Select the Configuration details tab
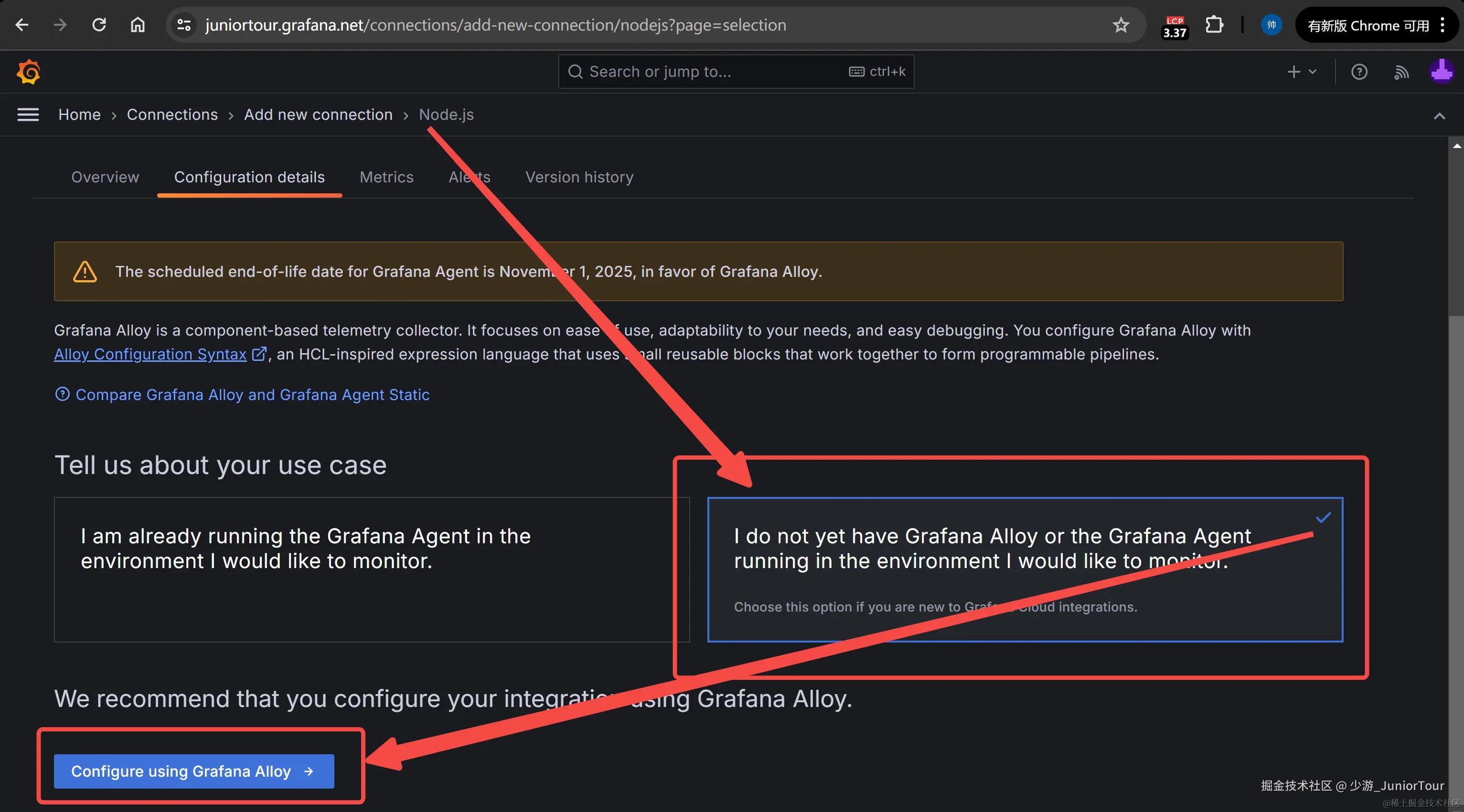1464x812 pixels. [x=249, y=177]
